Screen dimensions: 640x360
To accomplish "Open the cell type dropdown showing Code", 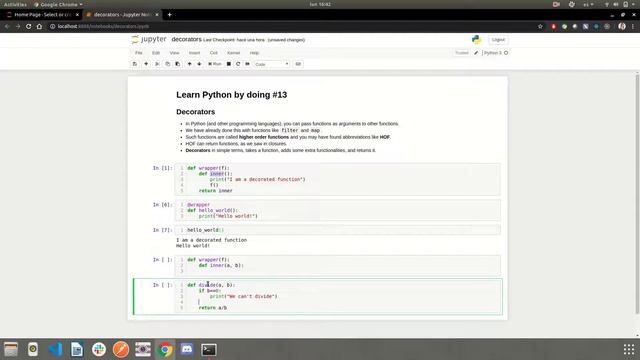I will 271,64.
